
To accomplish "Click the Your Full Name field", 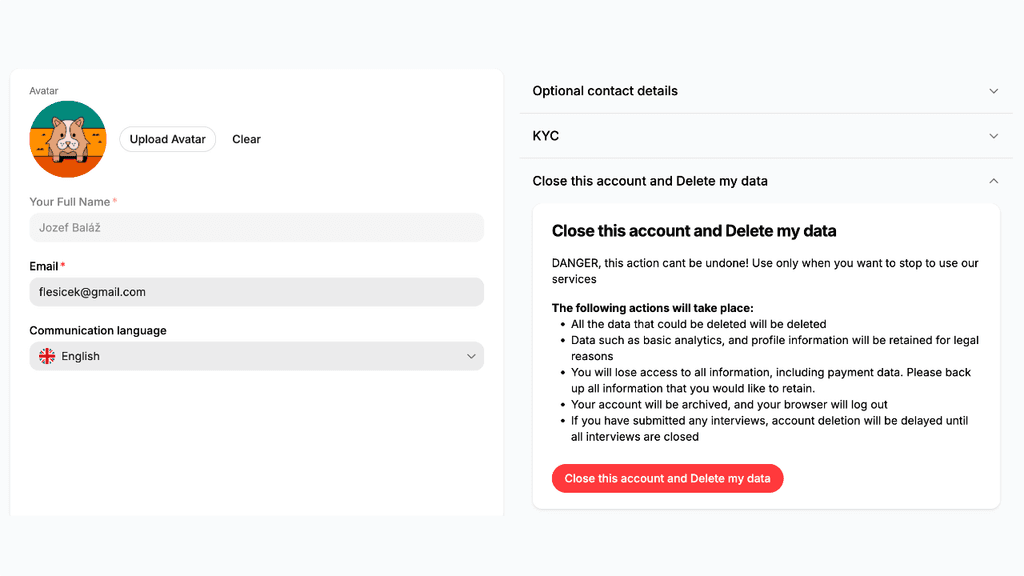I will click(257, 228).
